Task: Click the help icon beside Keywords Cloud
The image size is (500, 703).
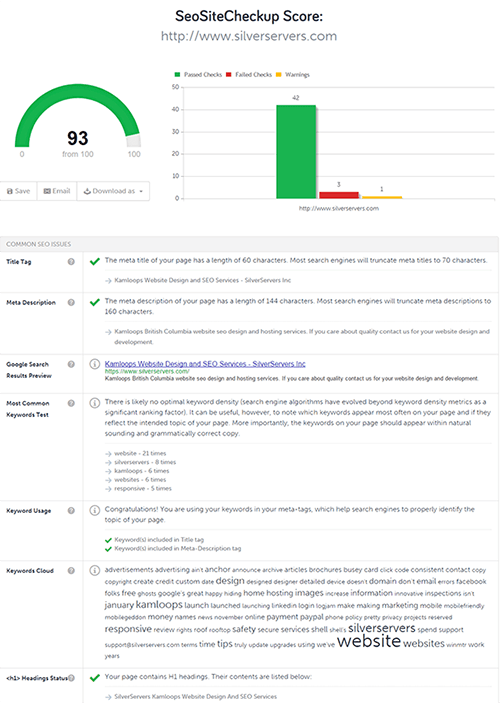Action: pos(71,571)
